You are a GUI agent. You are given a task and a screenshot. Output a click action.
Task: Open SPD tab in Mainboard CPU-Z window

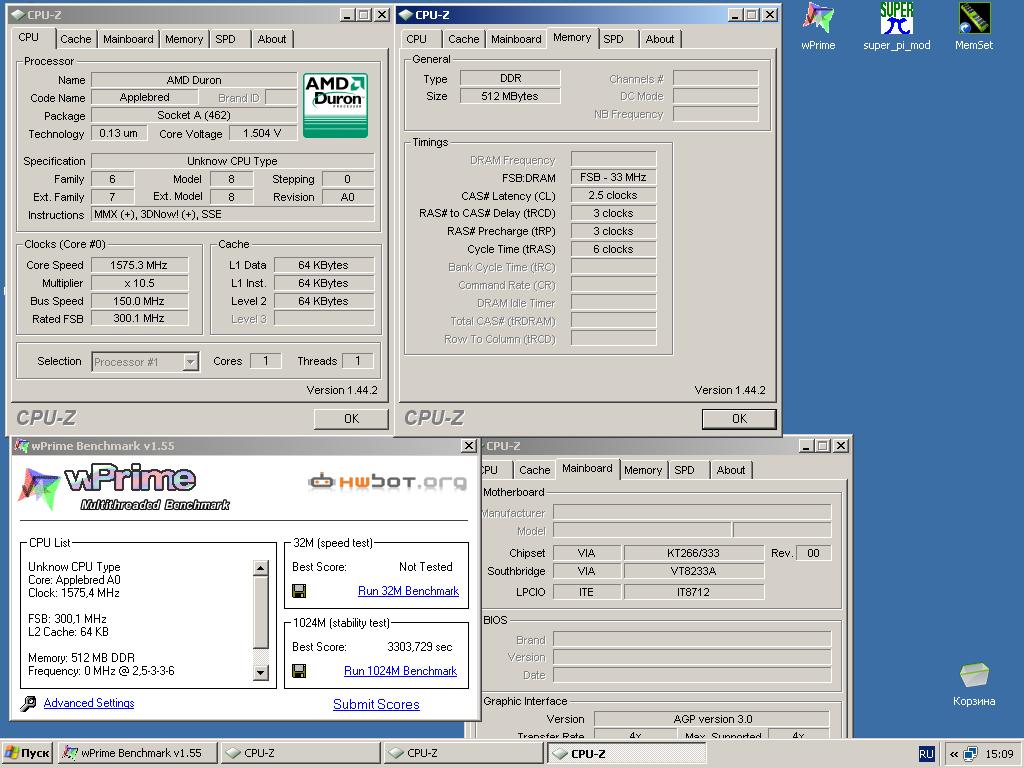click(x=684, y=470)
